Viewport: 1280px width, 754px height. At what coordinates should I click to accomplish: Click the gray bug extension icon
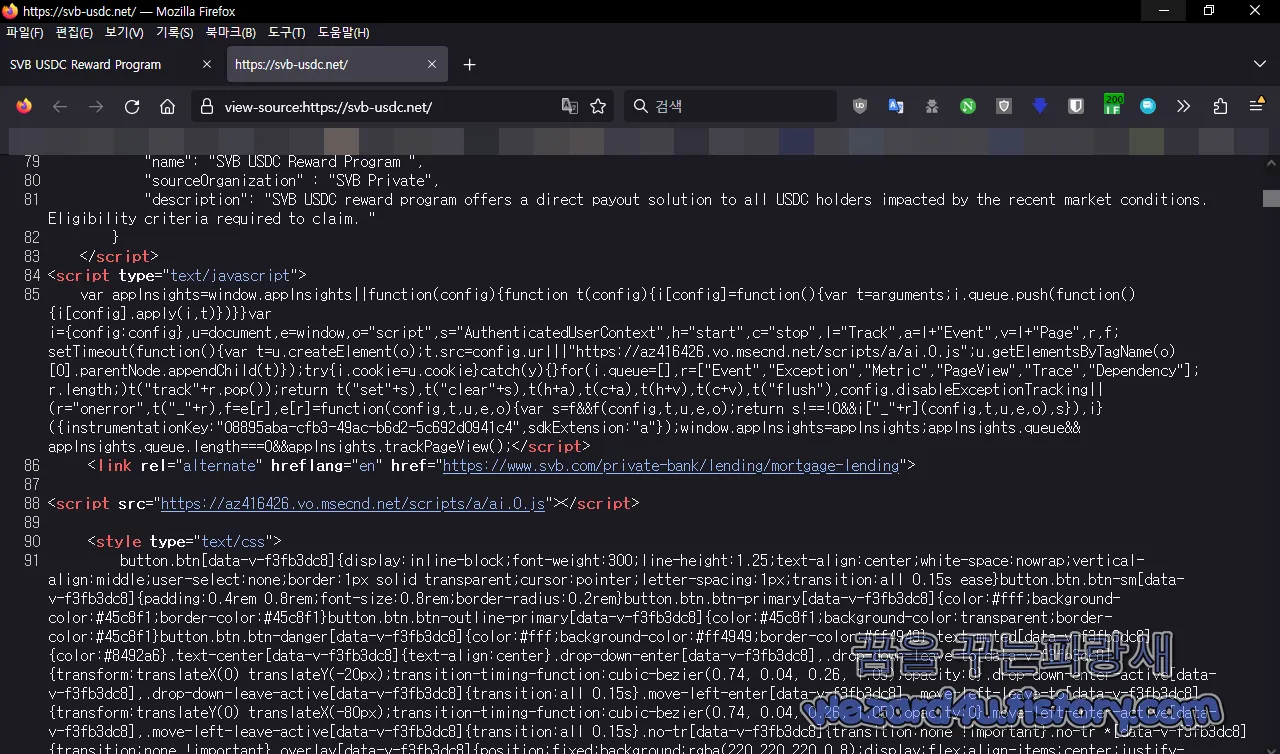click(x=932, y=106)
